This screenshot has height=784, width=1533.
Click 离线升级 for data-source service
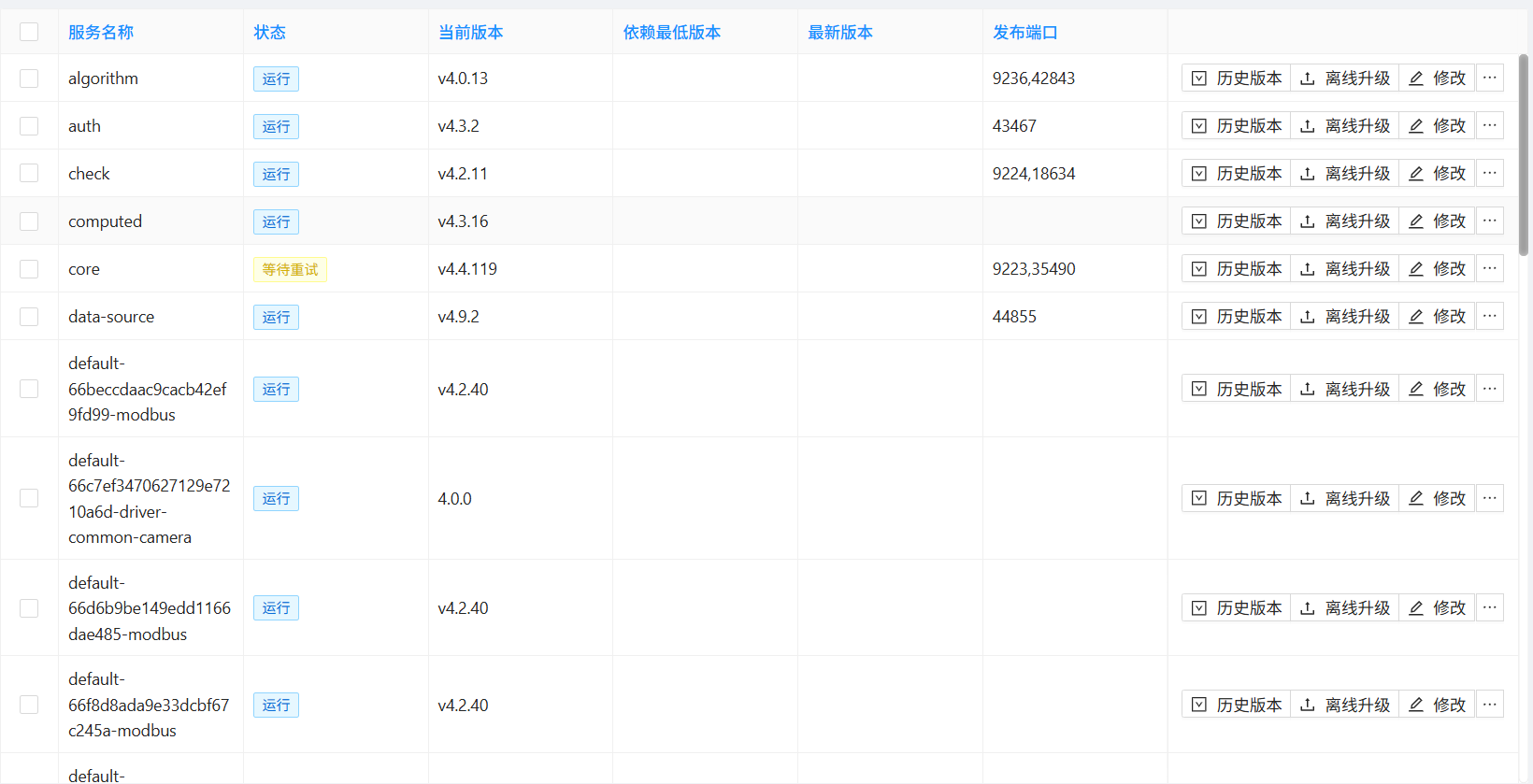pyautogui.click(x=1344, y=317)
